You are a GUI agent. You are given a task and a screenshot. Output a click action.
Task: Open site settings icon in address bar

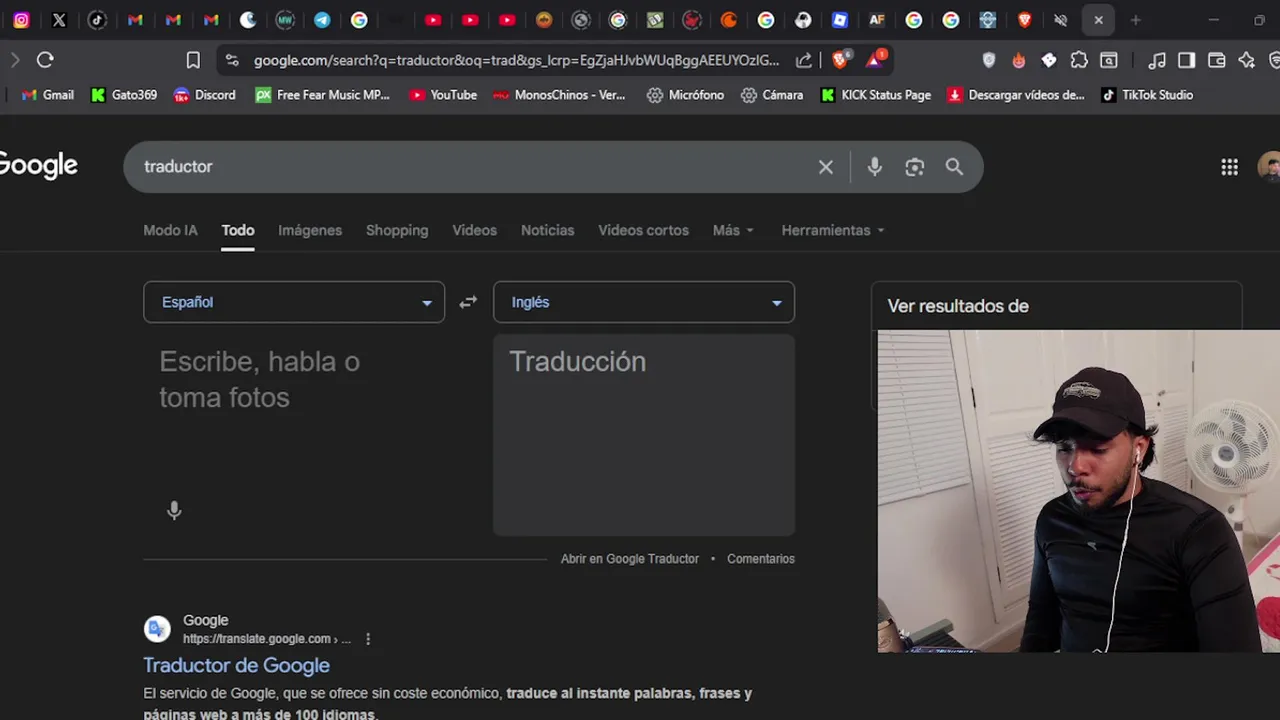232,60
